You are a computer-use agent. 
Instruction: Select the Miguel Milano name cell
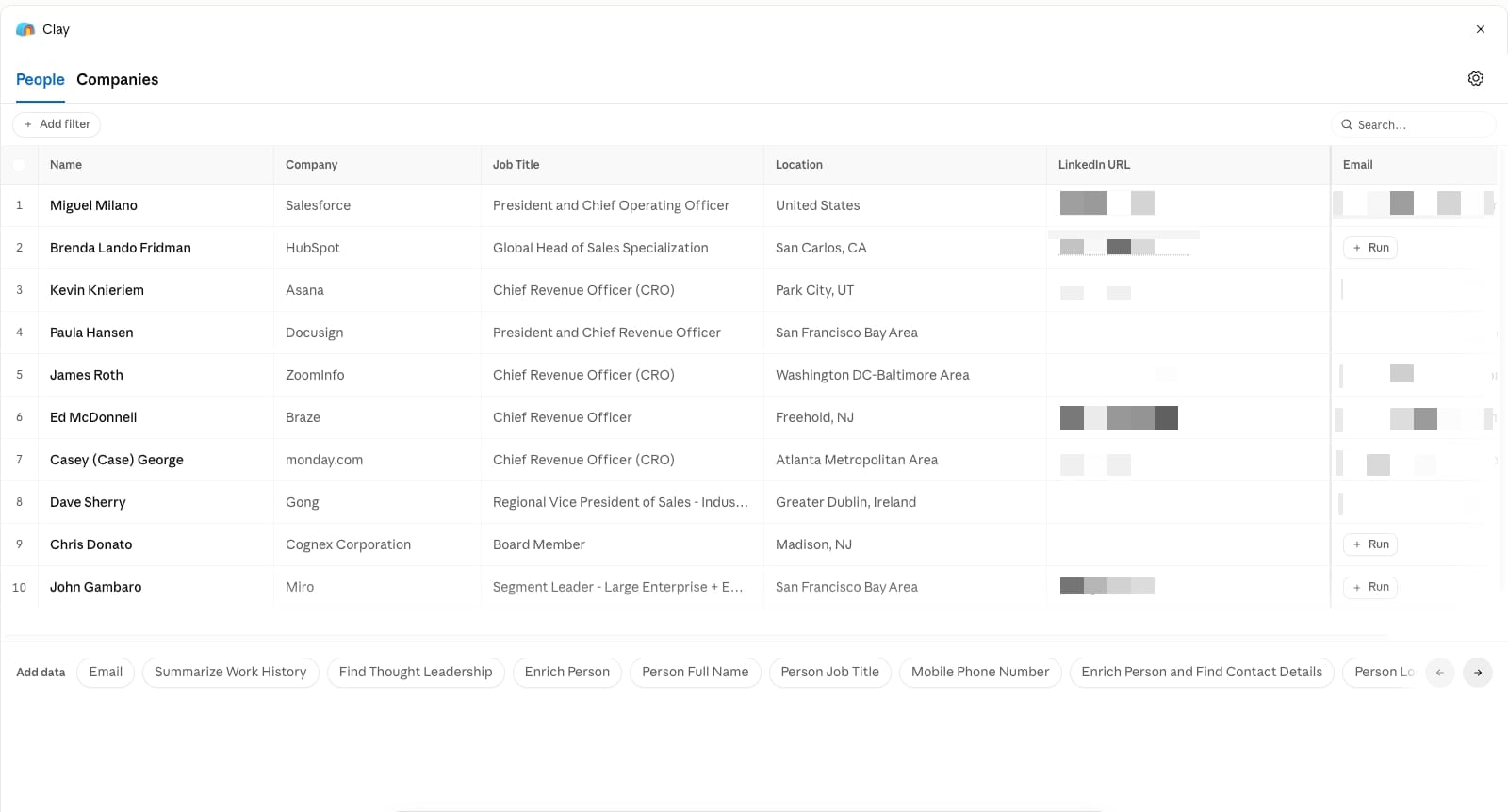[x=156, y=205]
